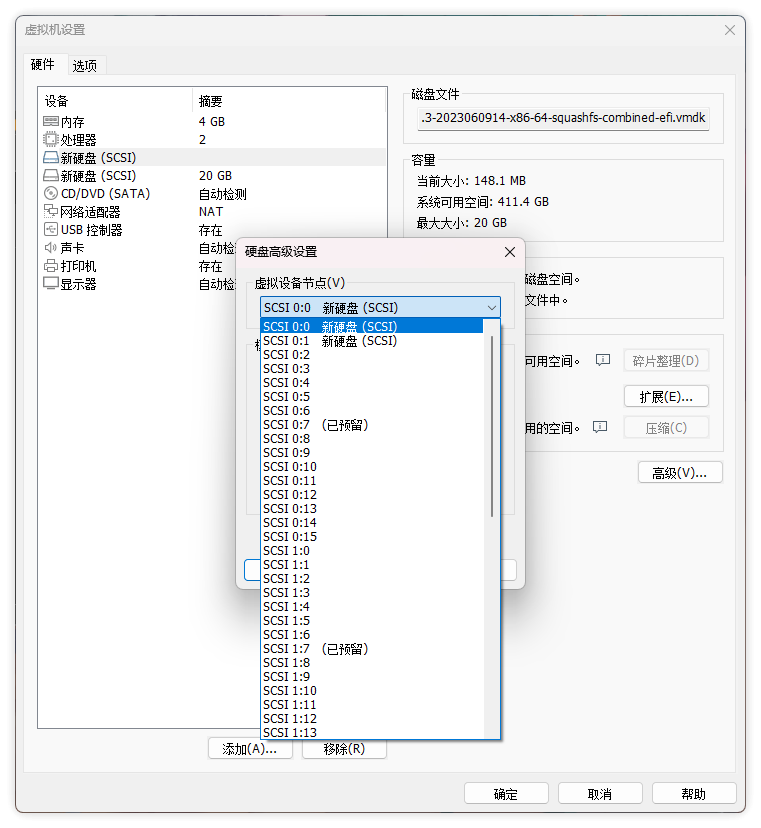This screenshot has width=761, height=828.
Task: Click the info tooltip icon next to 压缩
Action: (x=600, y=427)
